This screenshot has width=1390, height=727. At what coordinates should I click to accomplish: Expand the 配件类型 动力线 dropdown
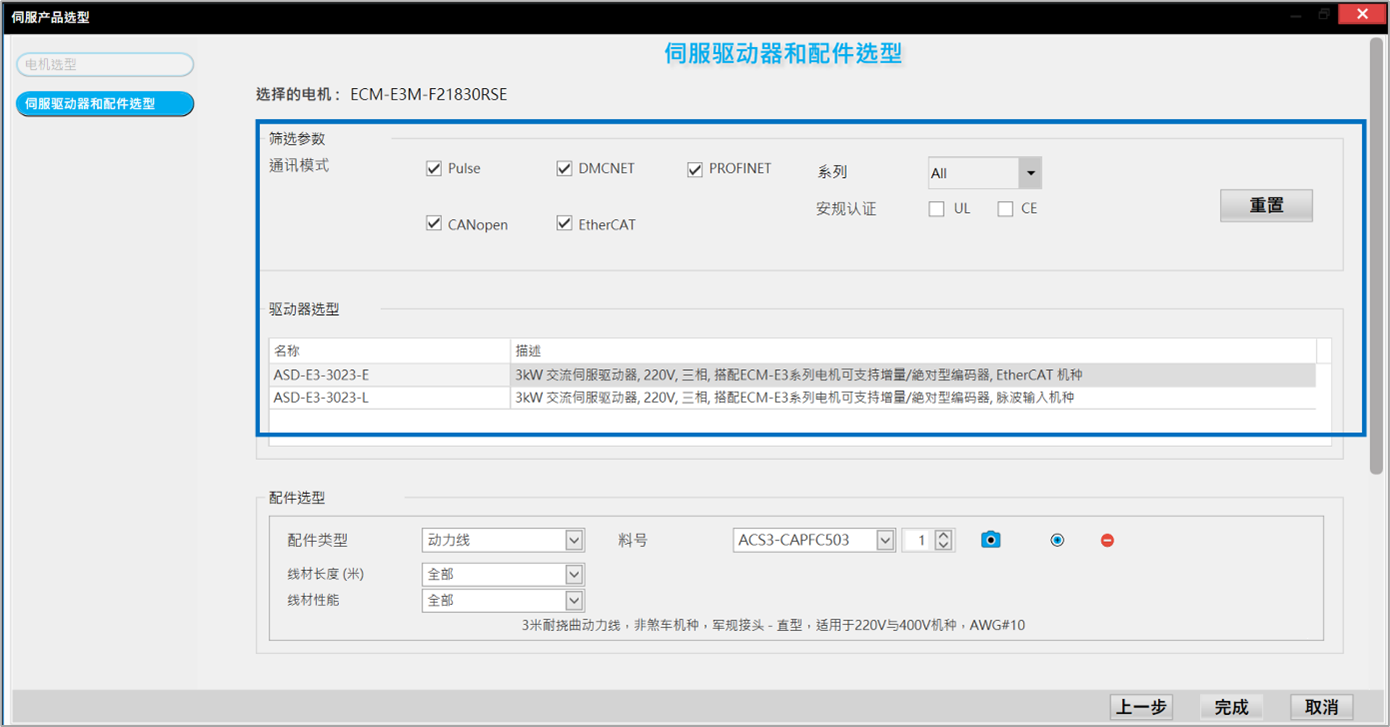pyautogui.click(x=574, y=540)
